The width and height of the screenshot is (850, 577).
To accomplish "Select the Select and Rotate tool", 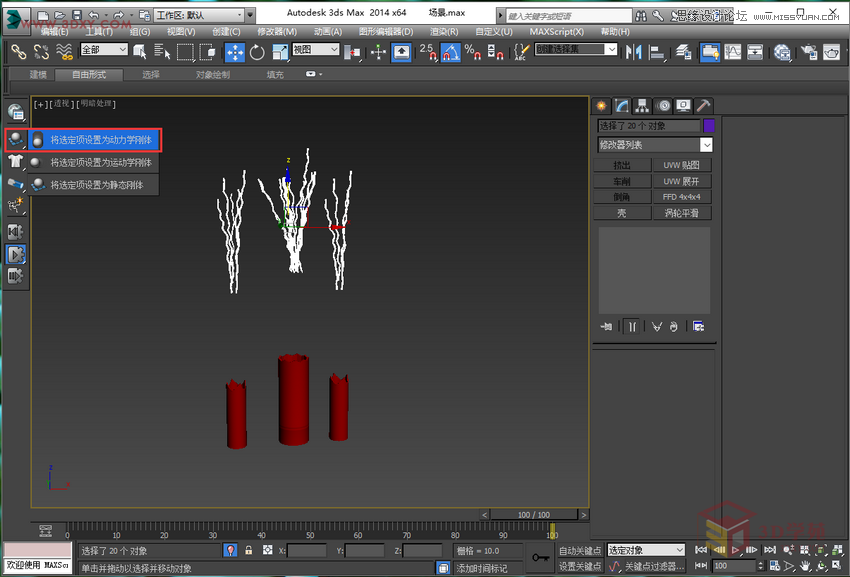I will [x=256, y=52].
